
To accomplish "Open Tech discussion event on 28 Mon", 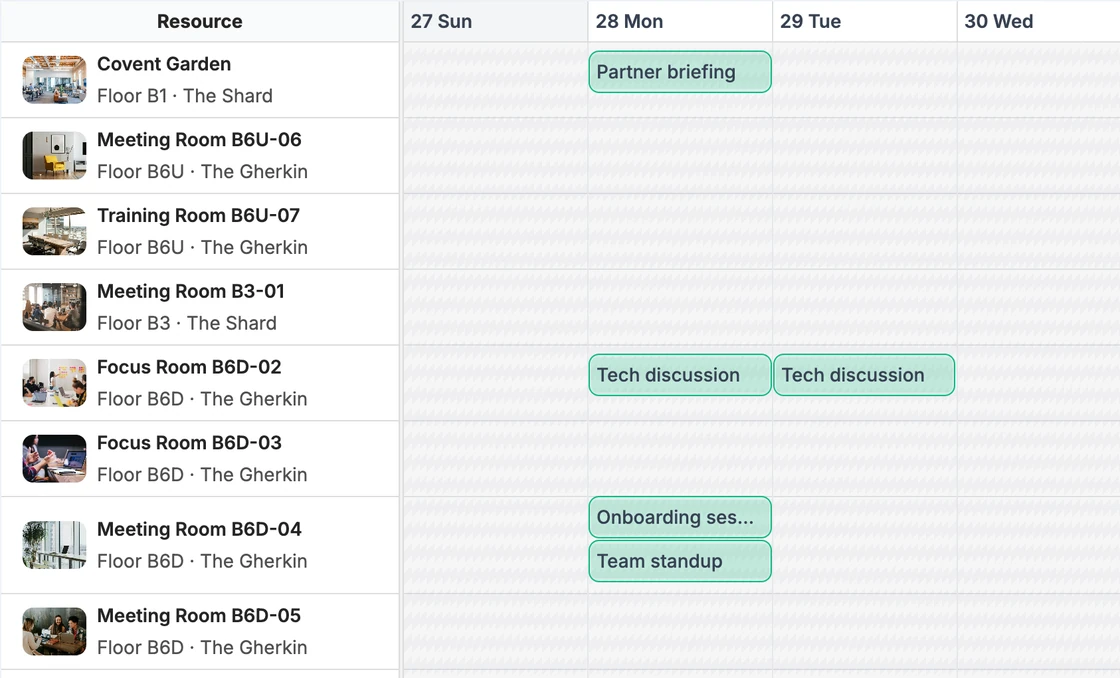I will [x=680, y=374].
